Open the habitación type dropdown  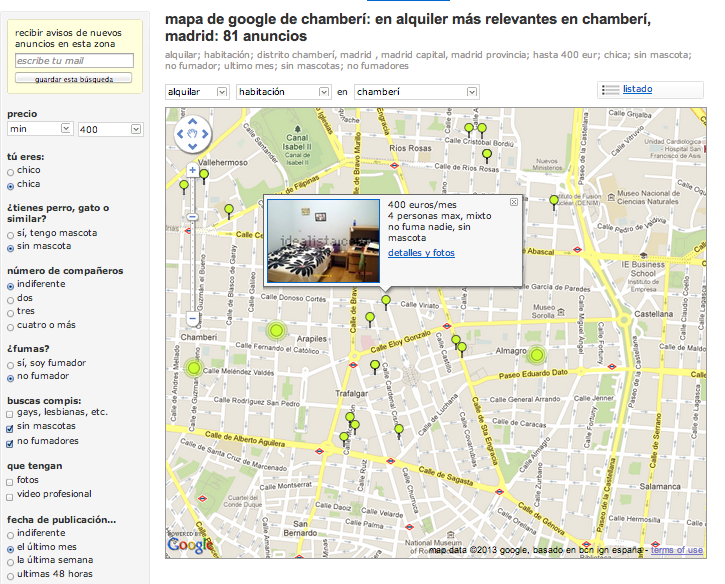point(283,92)
